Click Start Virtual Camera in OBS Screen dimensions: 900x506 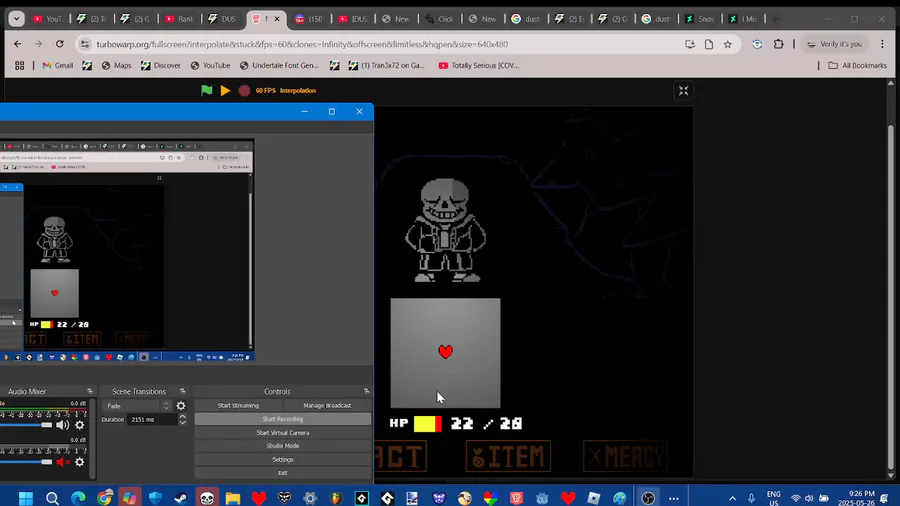click(283, 433)
